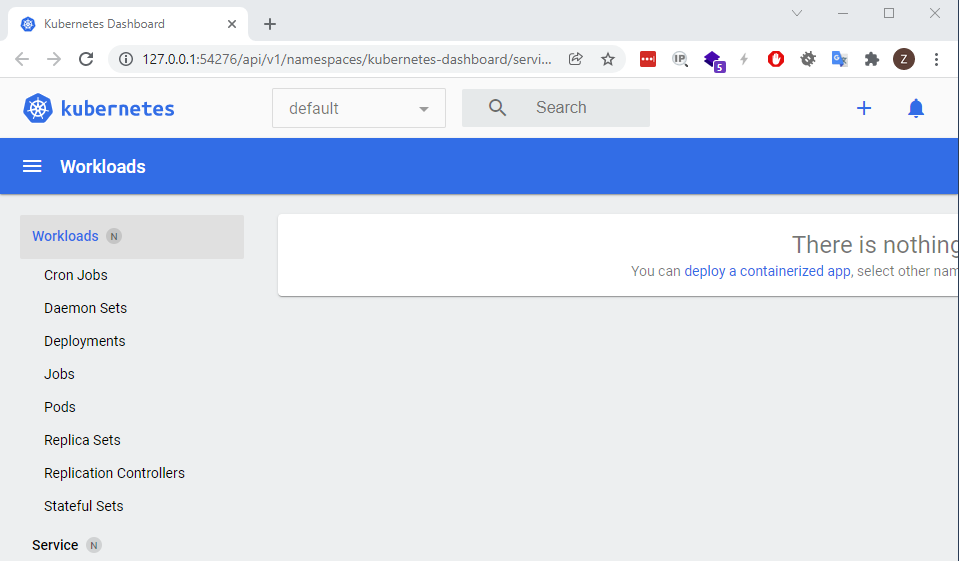Open the red ad blocker extension
Screen dimensions: 959x561
click(776, 59)
